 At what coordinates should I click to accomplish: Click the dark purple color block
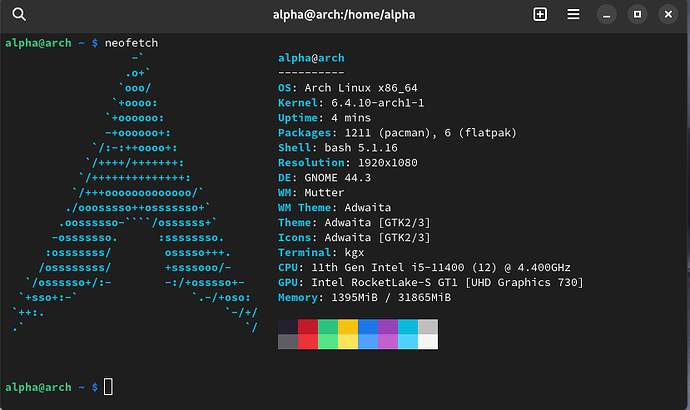[x=388, y=327]
